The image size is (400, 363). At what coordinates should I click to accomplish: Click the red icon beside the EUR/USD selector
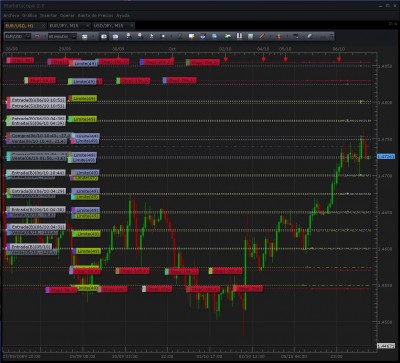[x=38, y=36]
